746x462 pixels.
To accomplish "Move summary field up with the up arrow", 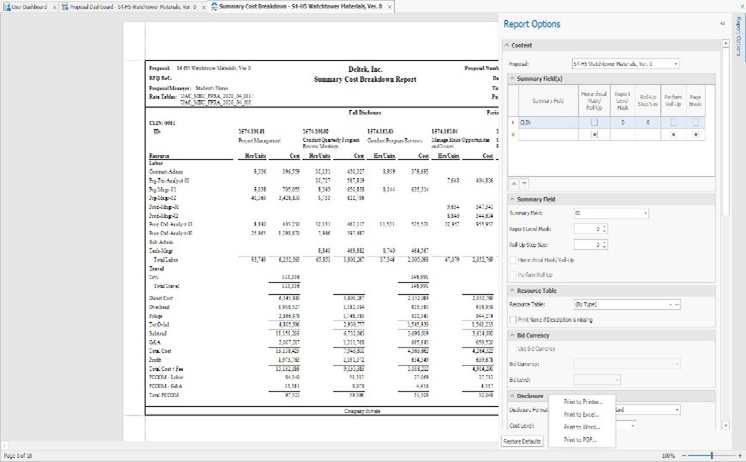I will 514,184.
